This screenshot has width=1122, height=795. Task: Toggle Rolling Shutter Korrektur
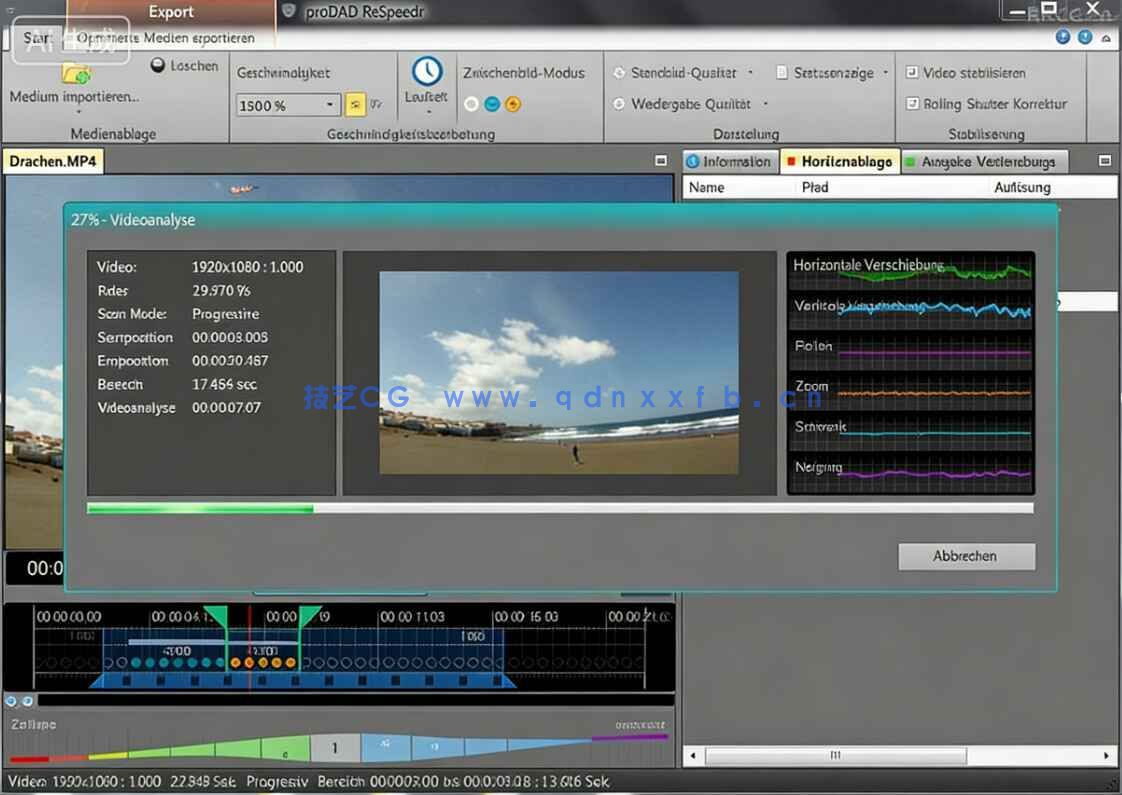tap(913, 103)
